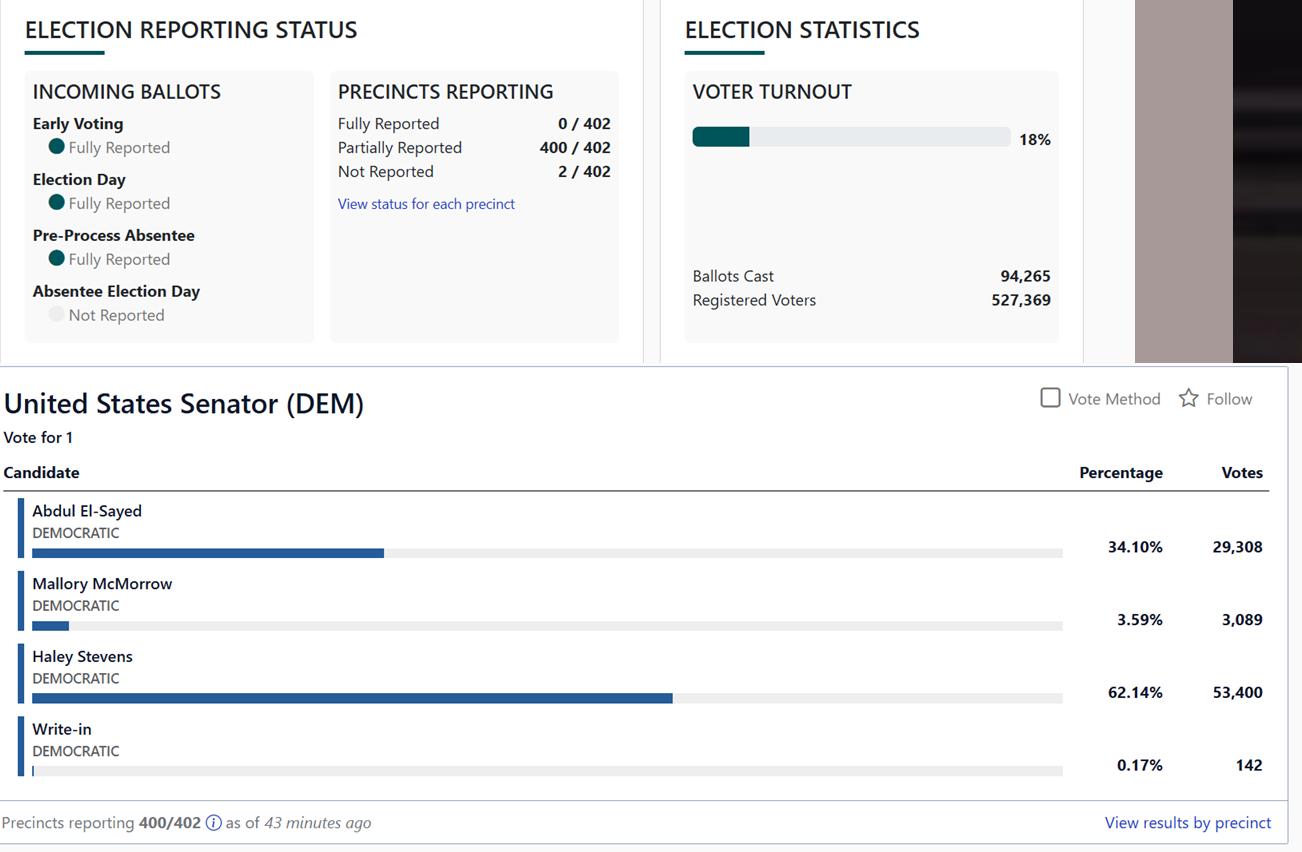Click the Pre-Process Absentee status dot
This screenshot has height=852, width=1302.
[57, 259]
